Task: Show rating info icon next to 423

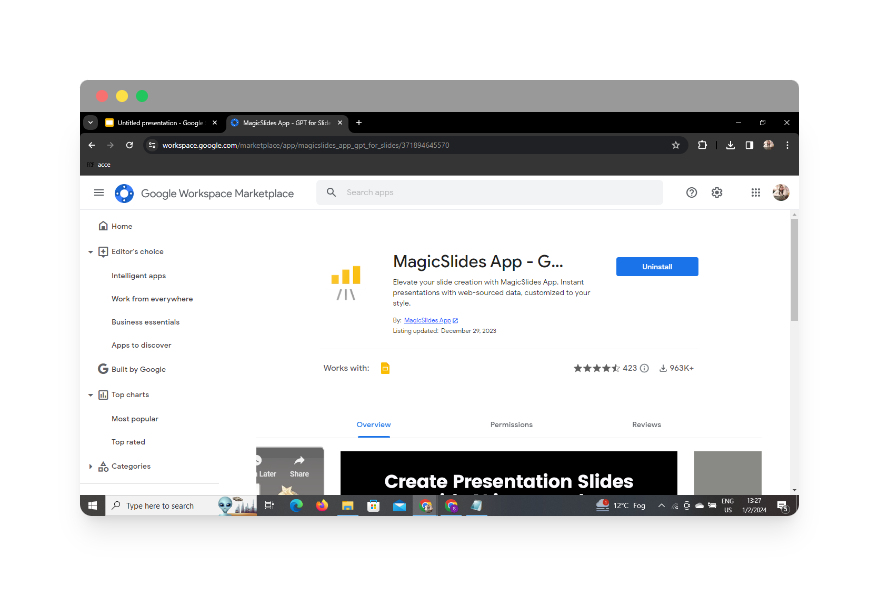Action: tap(645, 368)
